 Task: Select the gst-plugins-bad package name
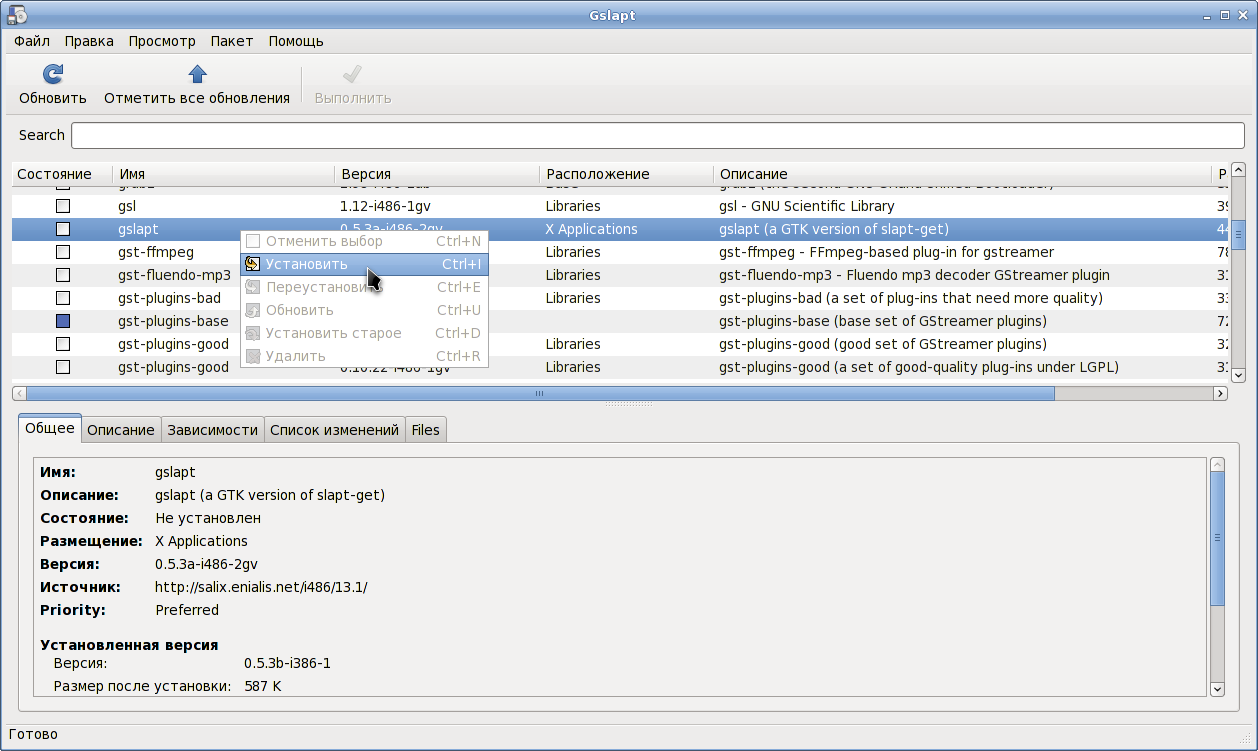pyautogui.click(x=169, y=298)
